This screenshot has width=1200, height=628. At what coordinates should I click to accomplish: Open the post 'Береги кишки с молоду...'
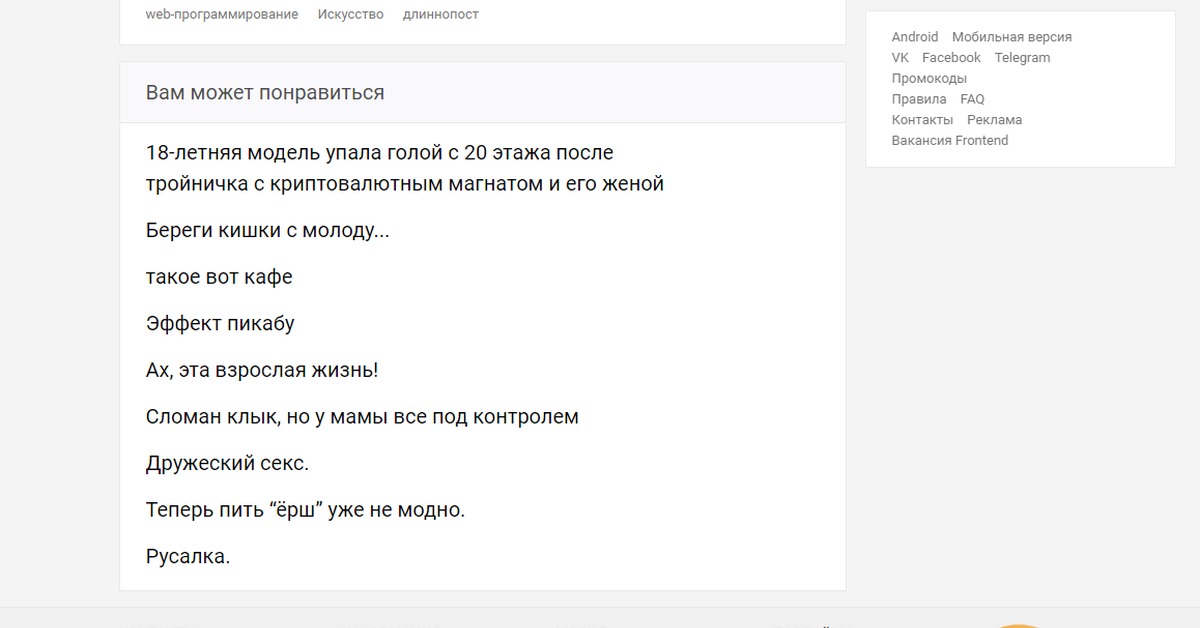tap(267, 230)
